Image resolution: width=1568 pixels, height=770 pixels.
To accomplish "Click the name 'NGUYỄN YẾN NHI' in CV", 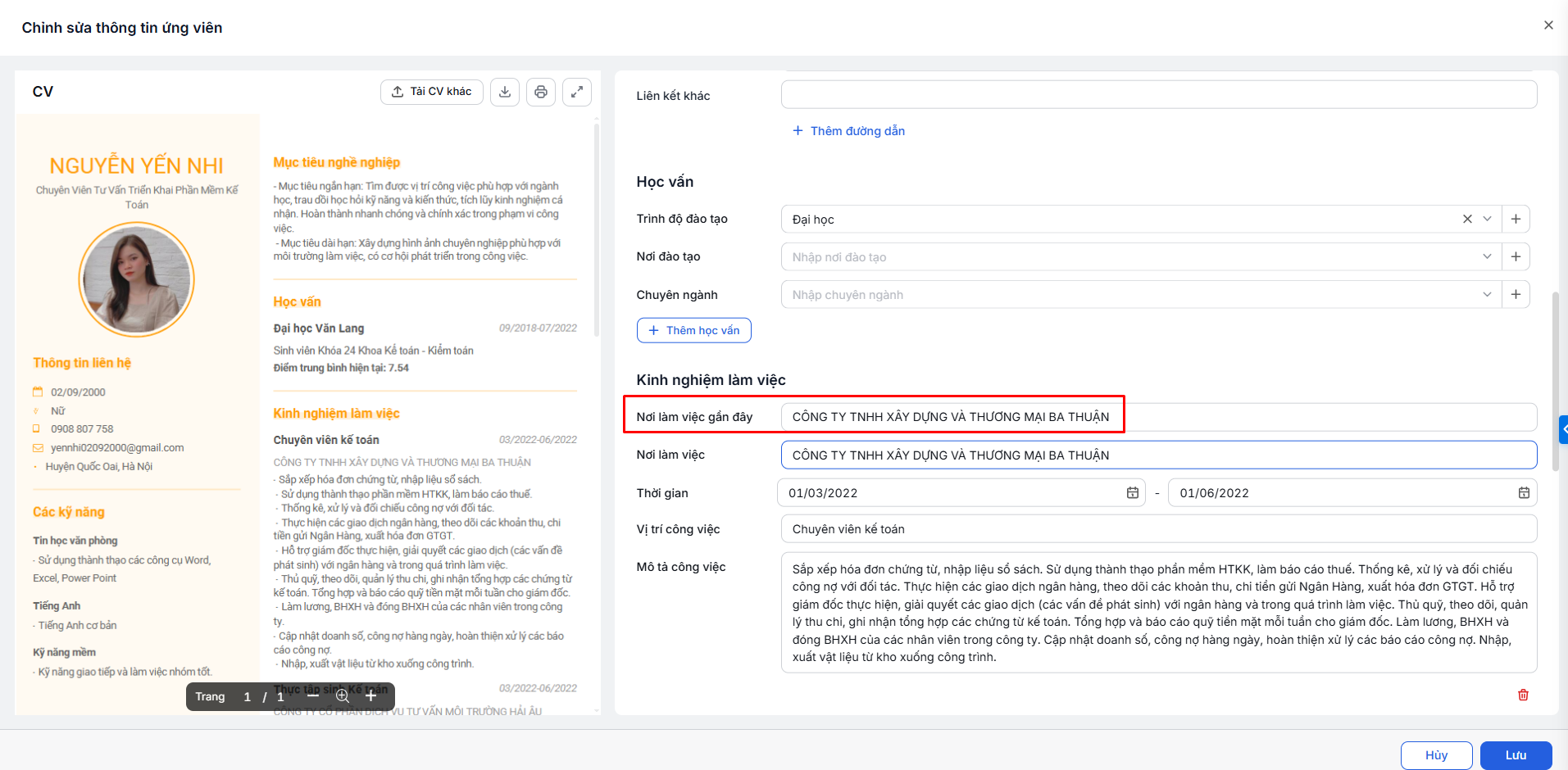I will (136, 165).
